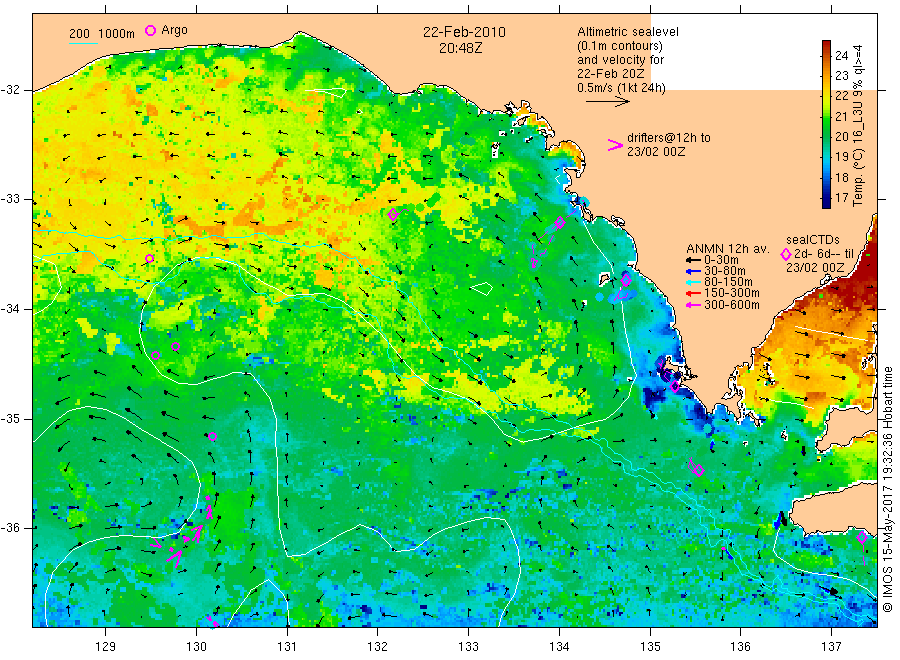Click the 137 longitude axis label
The width and height of the screenshot is (900, 660).
tap(831, 647)
